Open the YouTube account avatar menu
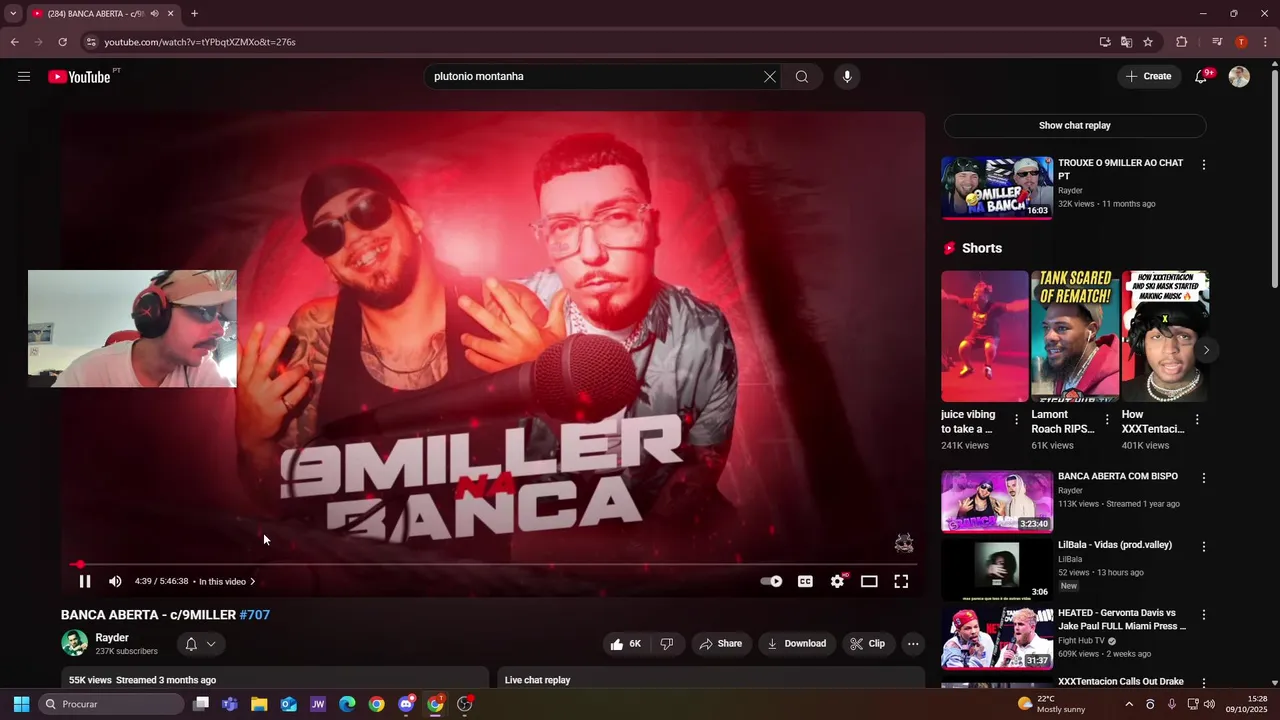The width and height of the screenshot is (1280, 720). (1239, 77)
